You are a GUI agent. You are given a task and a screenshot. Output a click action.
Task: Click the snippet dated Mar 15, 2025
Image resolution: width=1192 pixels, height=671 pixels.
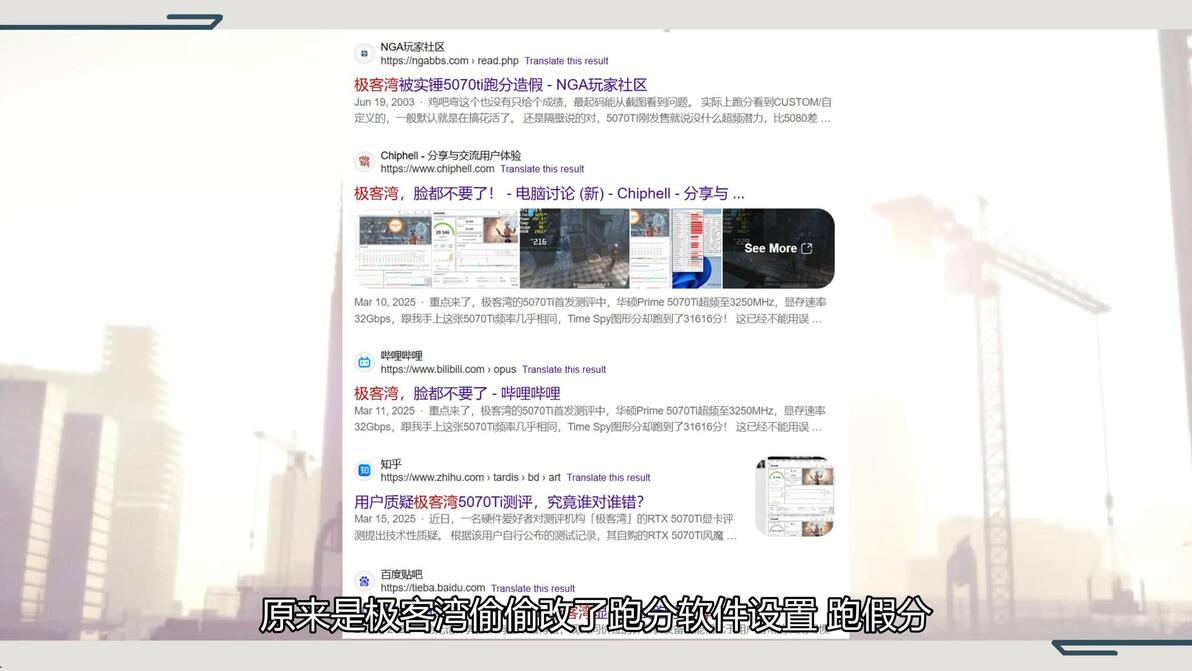pos(545,527)
